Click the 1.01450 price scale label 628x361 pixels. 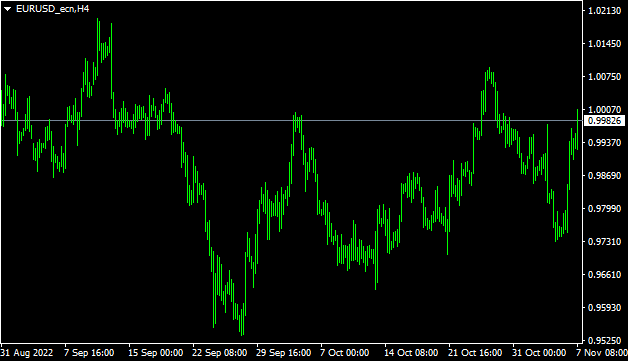tap(604, 44)
